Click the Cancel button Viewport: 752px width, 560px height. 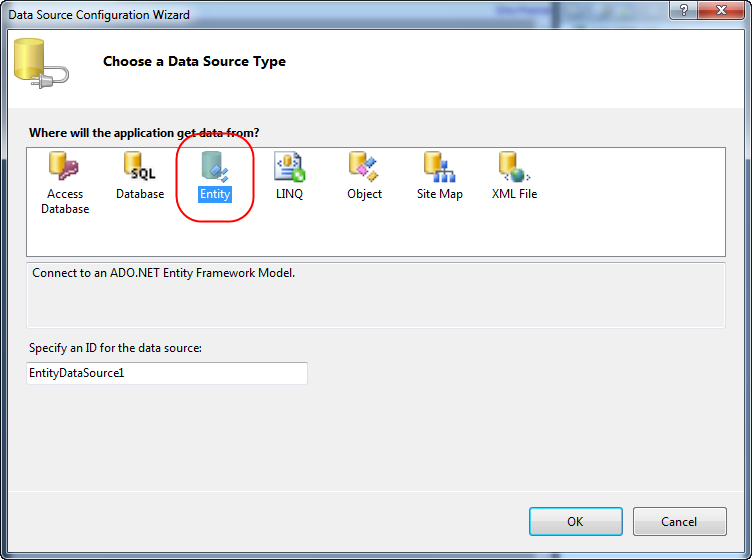point(679,521)
